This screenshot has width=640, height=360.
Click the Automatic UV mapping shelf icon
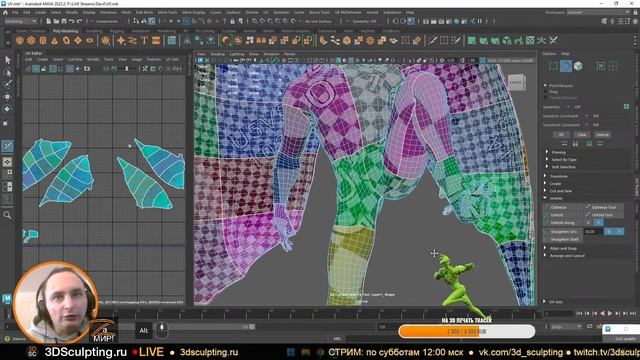pos(507,40)
